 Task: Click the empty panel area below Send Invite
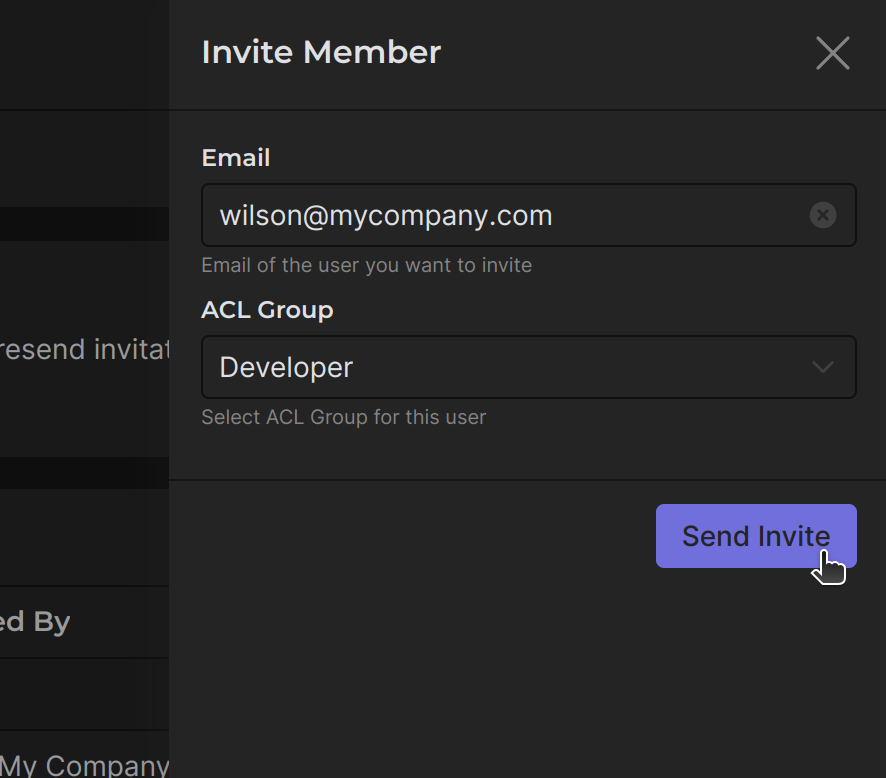click(x=527, y=670)
